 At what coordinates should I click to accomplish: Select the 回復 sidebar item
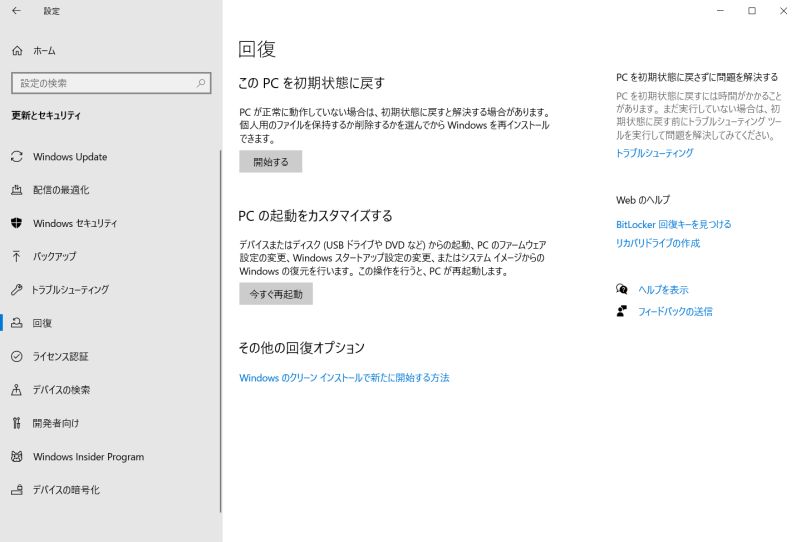coord(110,323)
